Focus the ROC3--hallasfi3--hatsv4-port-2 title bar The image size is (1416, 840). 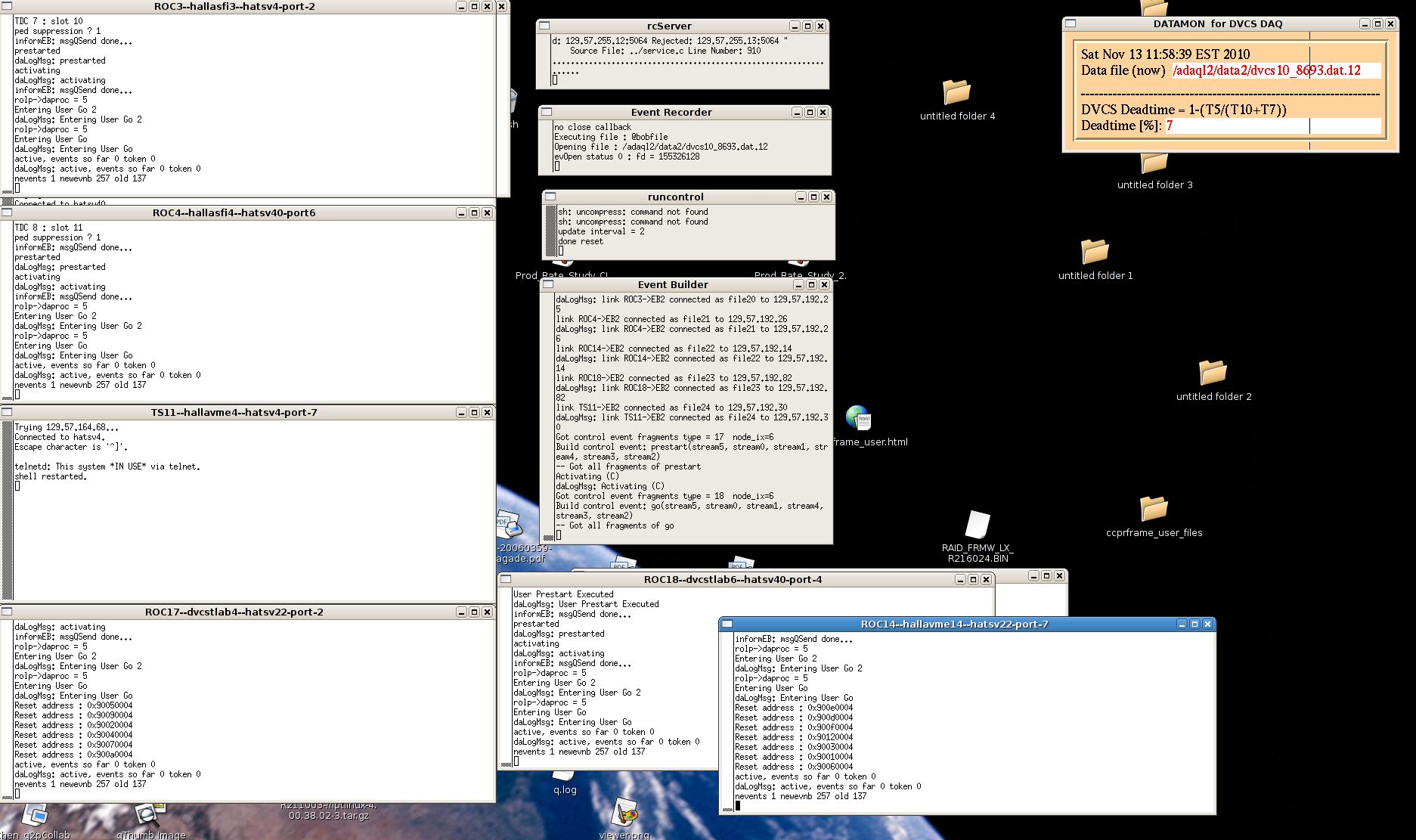pos(234,6)
